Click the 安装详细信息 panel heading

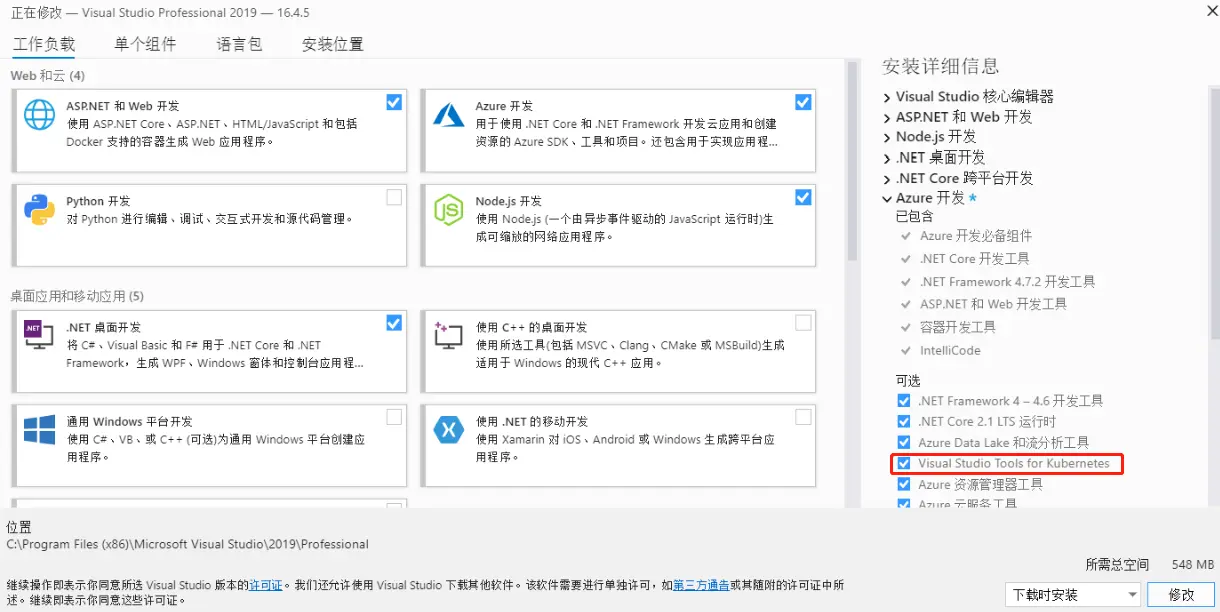click(x=940, y=66)
